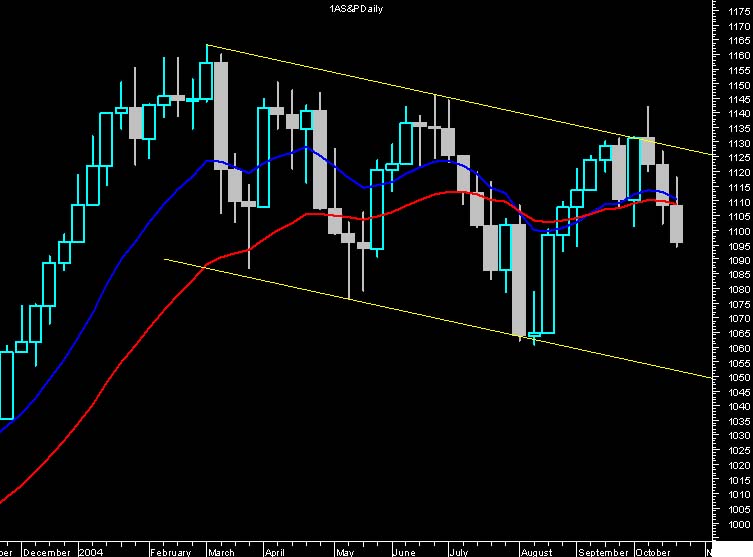This screenshot has height=557, width=753.
Task: Click the chart title 1AS&PDaily
Action: pyautogui.click(x=356, y=9)
